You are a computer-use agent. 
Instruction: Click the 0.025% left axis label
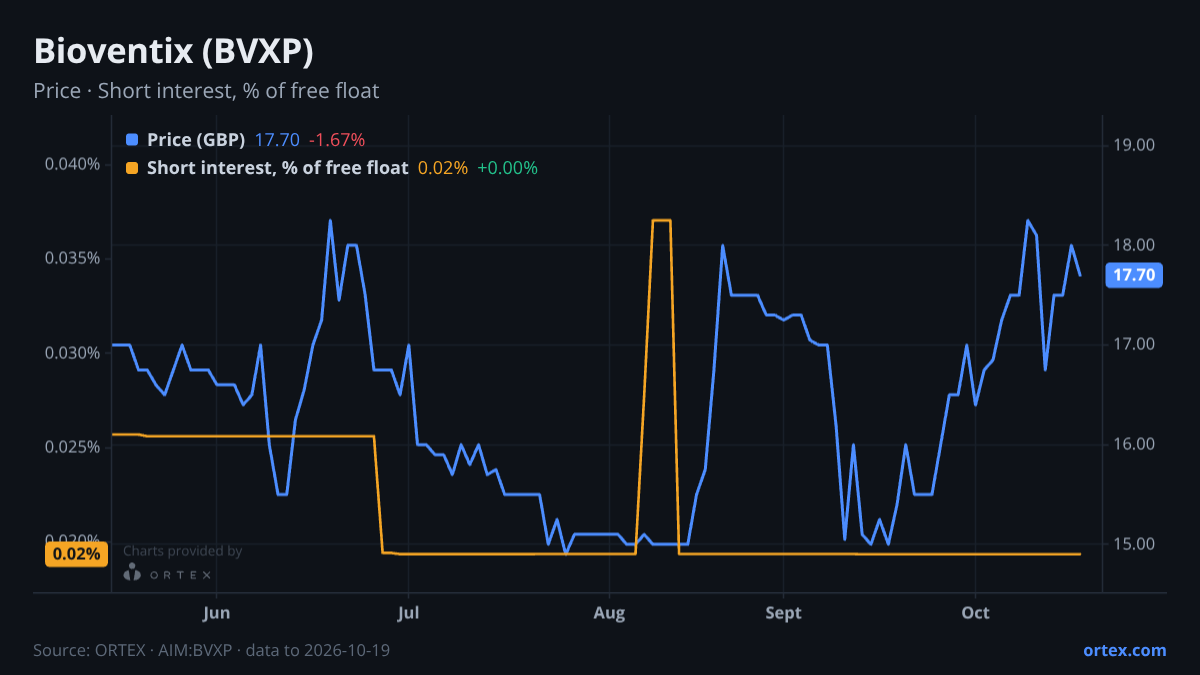tap(73, 447)
